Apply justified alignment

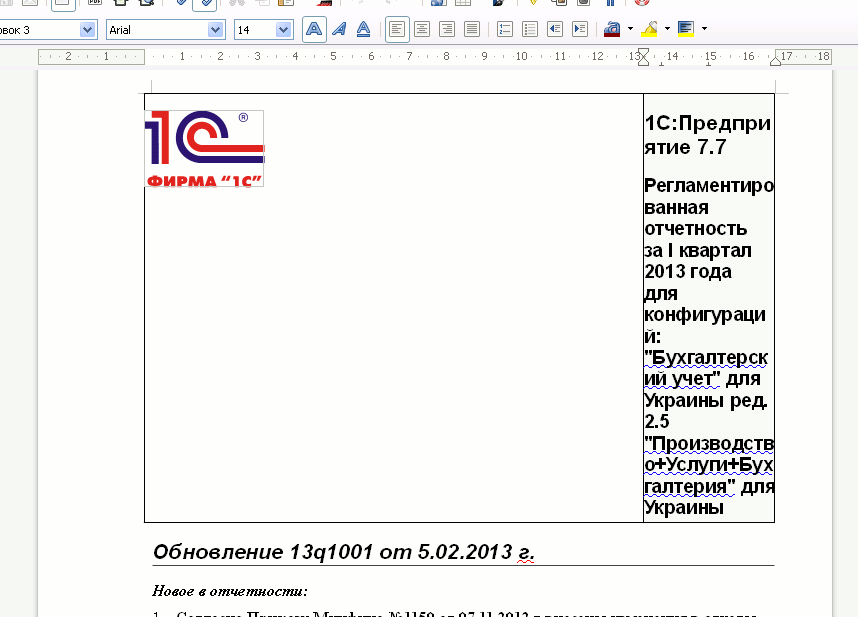pyautogui.click(x=472, y=30)
